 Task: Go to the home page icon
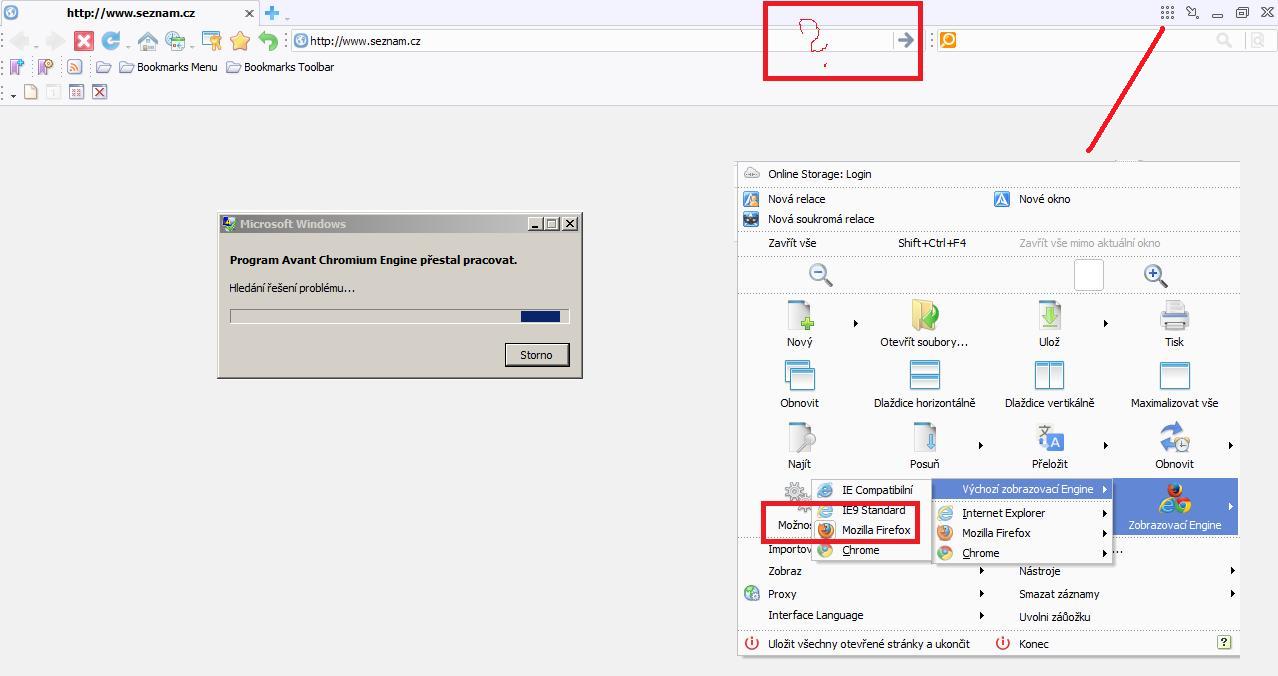148,41
